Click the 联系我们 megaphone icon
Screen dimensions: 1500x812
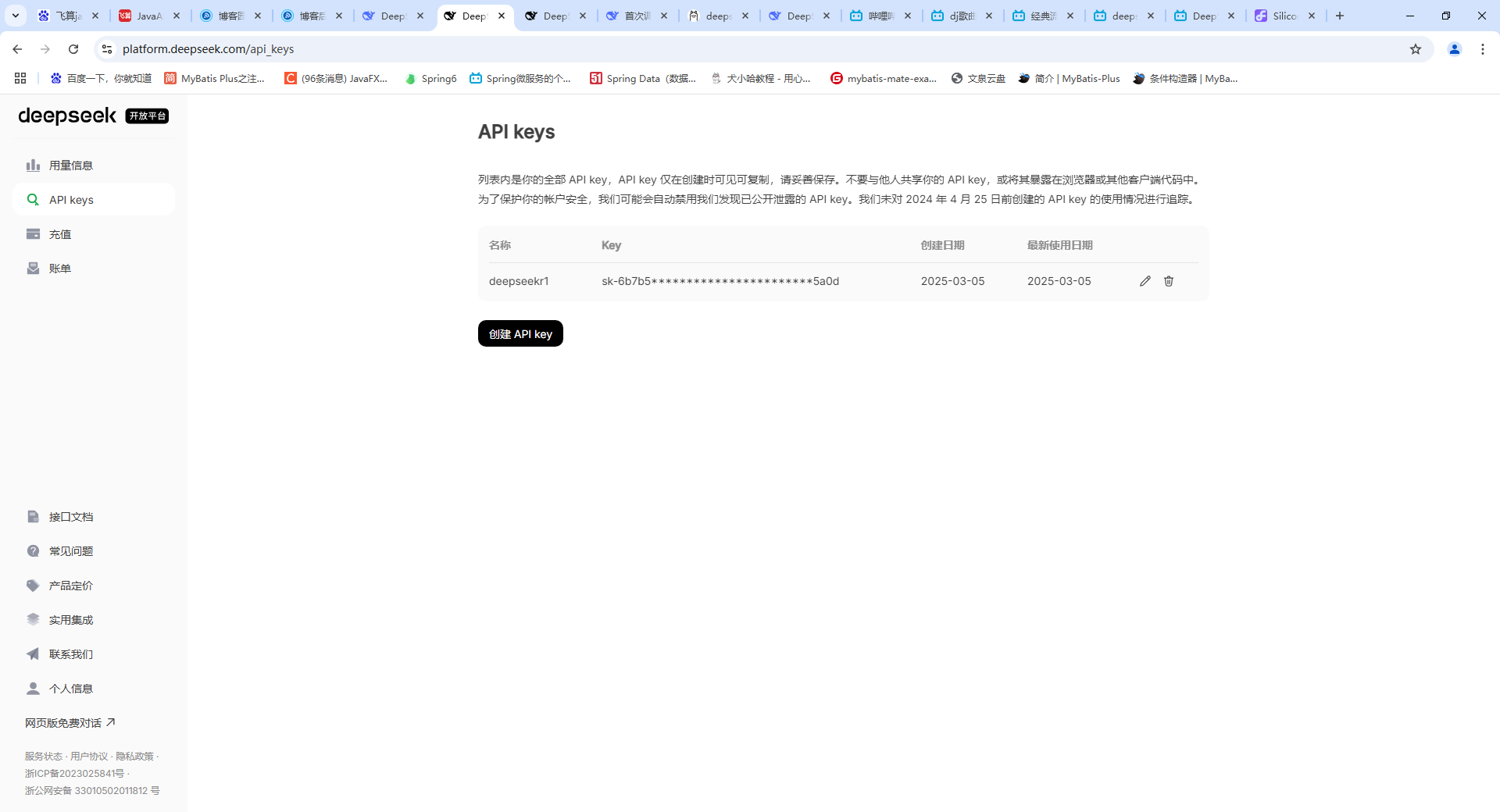(33, 654)
